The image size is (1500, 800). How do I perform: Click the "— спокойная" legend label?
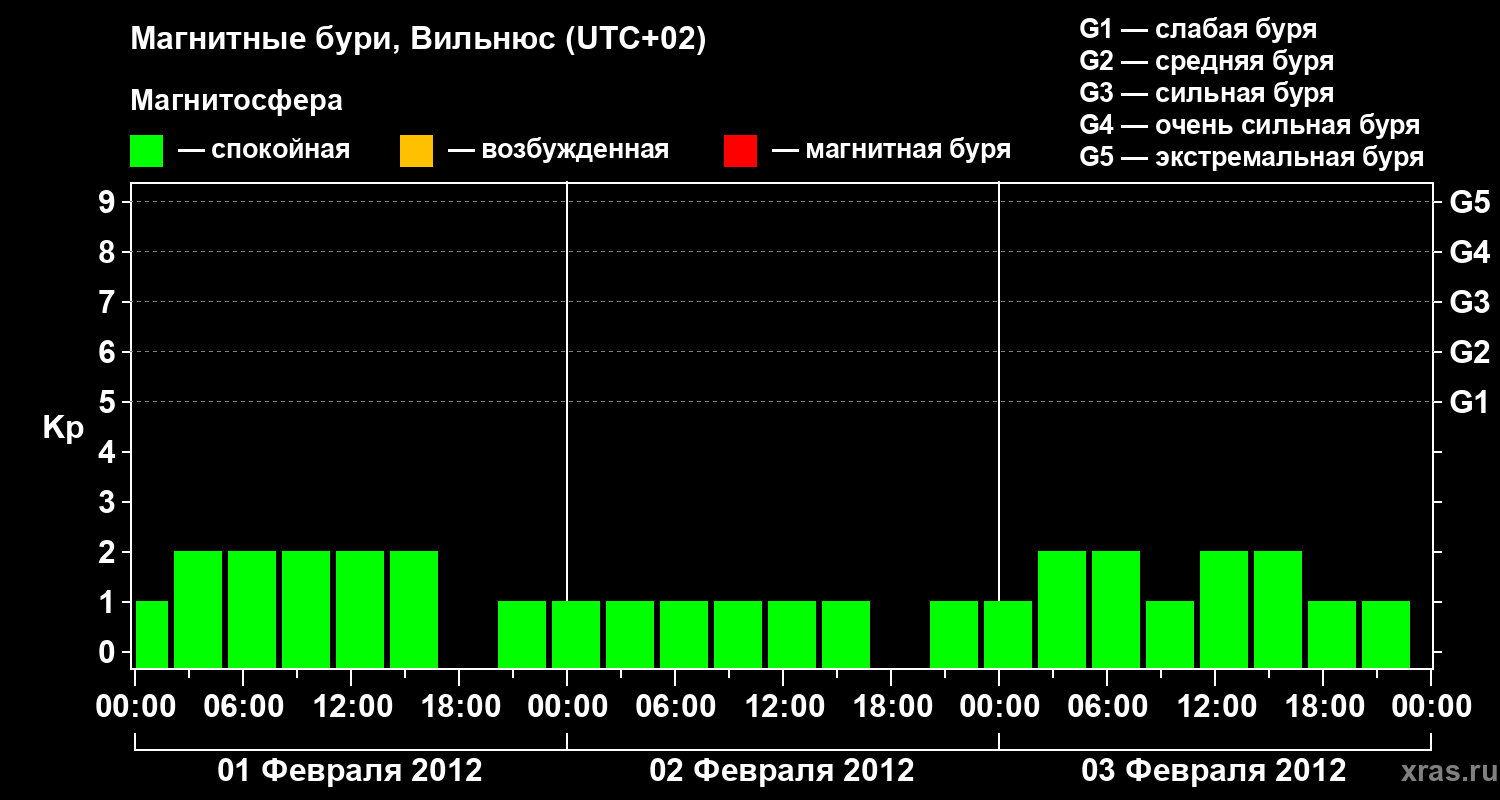tap(264, 150)
